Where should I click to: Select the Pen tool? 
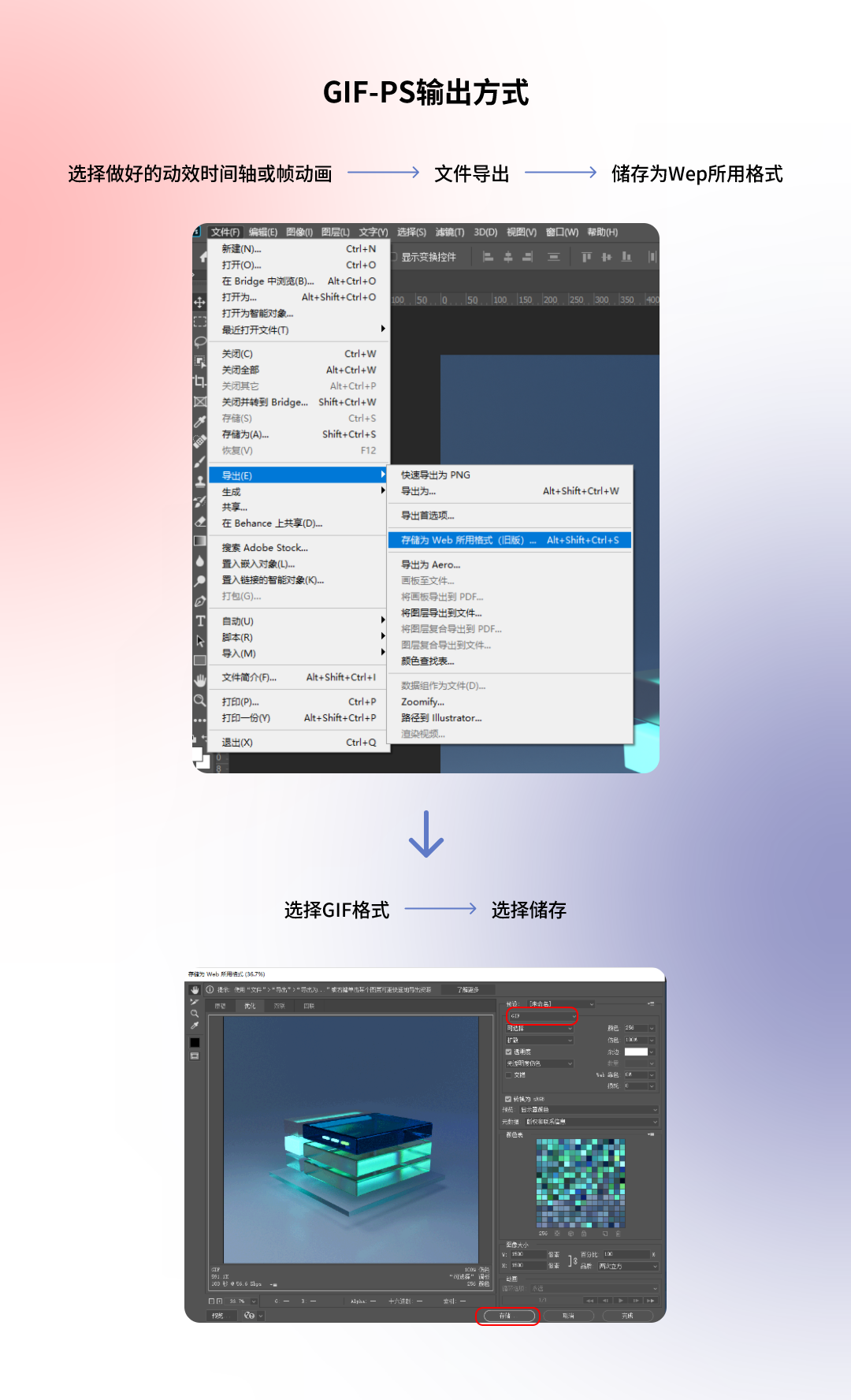tap(200, 601)
